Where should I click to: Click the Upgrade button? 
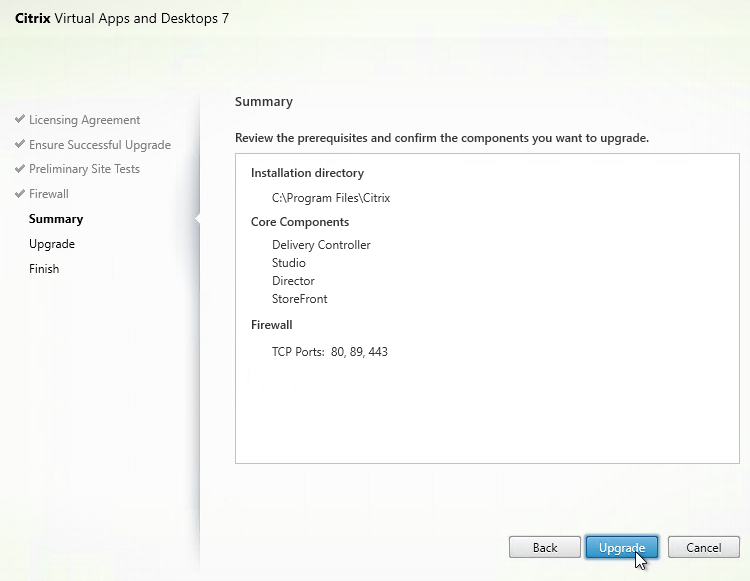(x=622, y=547)
